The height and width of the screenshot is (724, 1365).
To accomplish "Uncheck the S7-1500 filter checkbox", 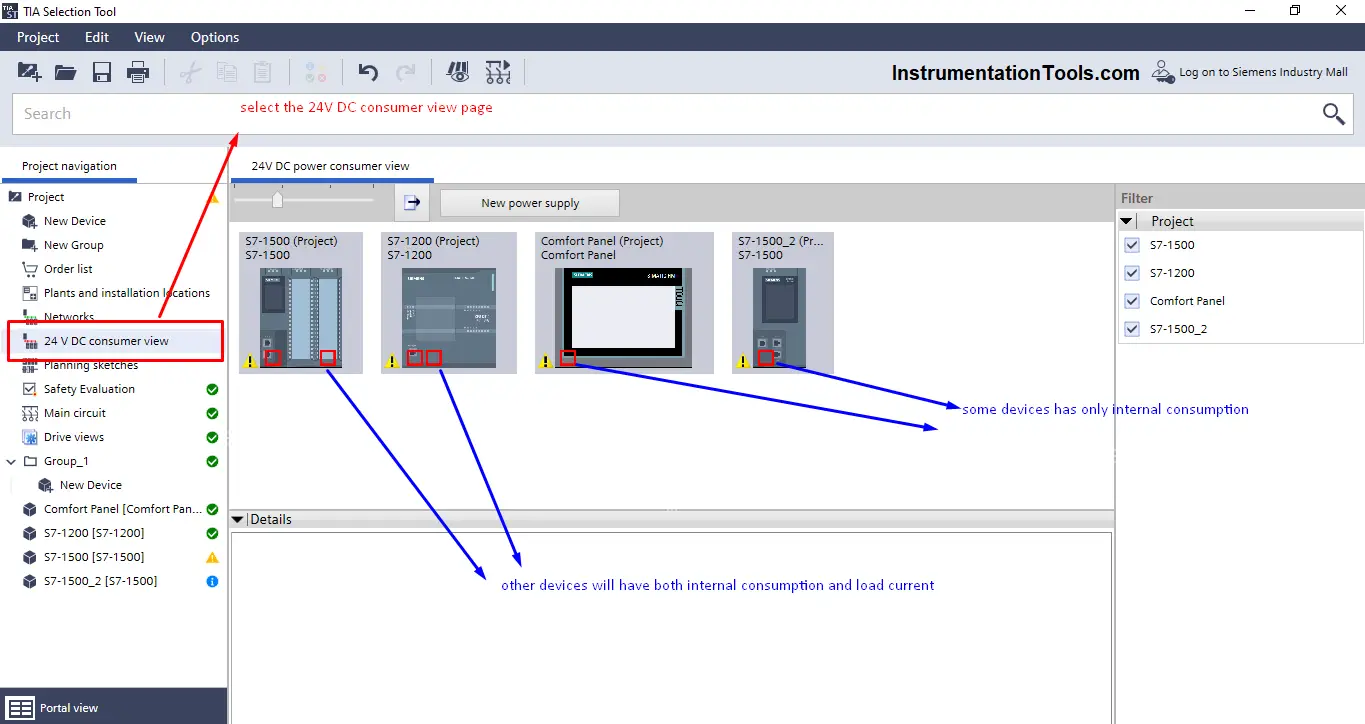I will tap(1132, 245).
